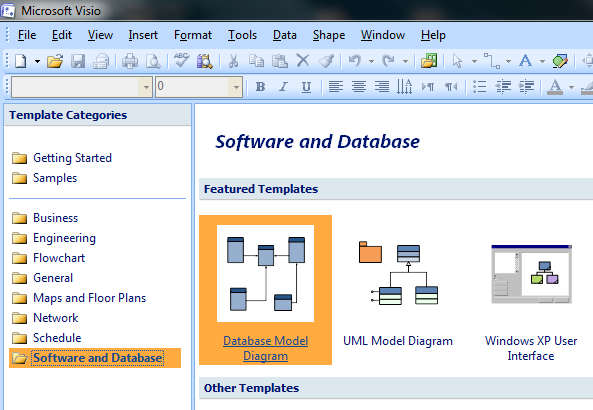Click the New document icon
Image resolution: width=593 pixels, height=410 pixels.
click(x=21, y=61)
